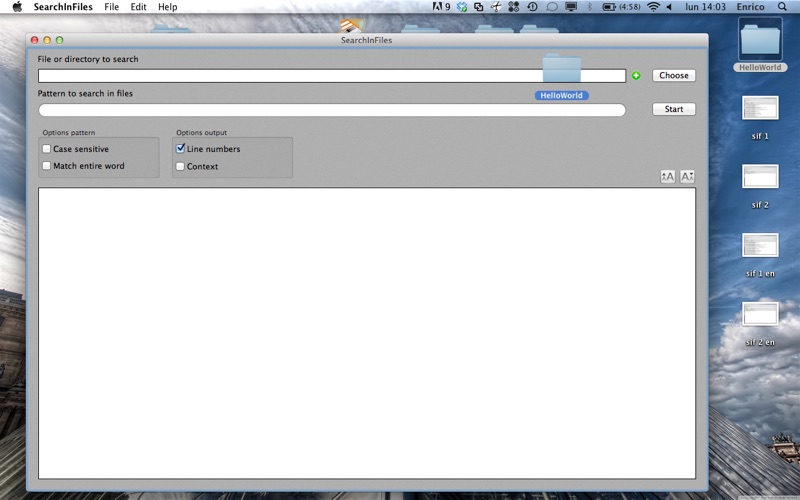The image size is (800, 500).
Task: Click the Adobe updater menu bar icon
Action: point(441,7)
